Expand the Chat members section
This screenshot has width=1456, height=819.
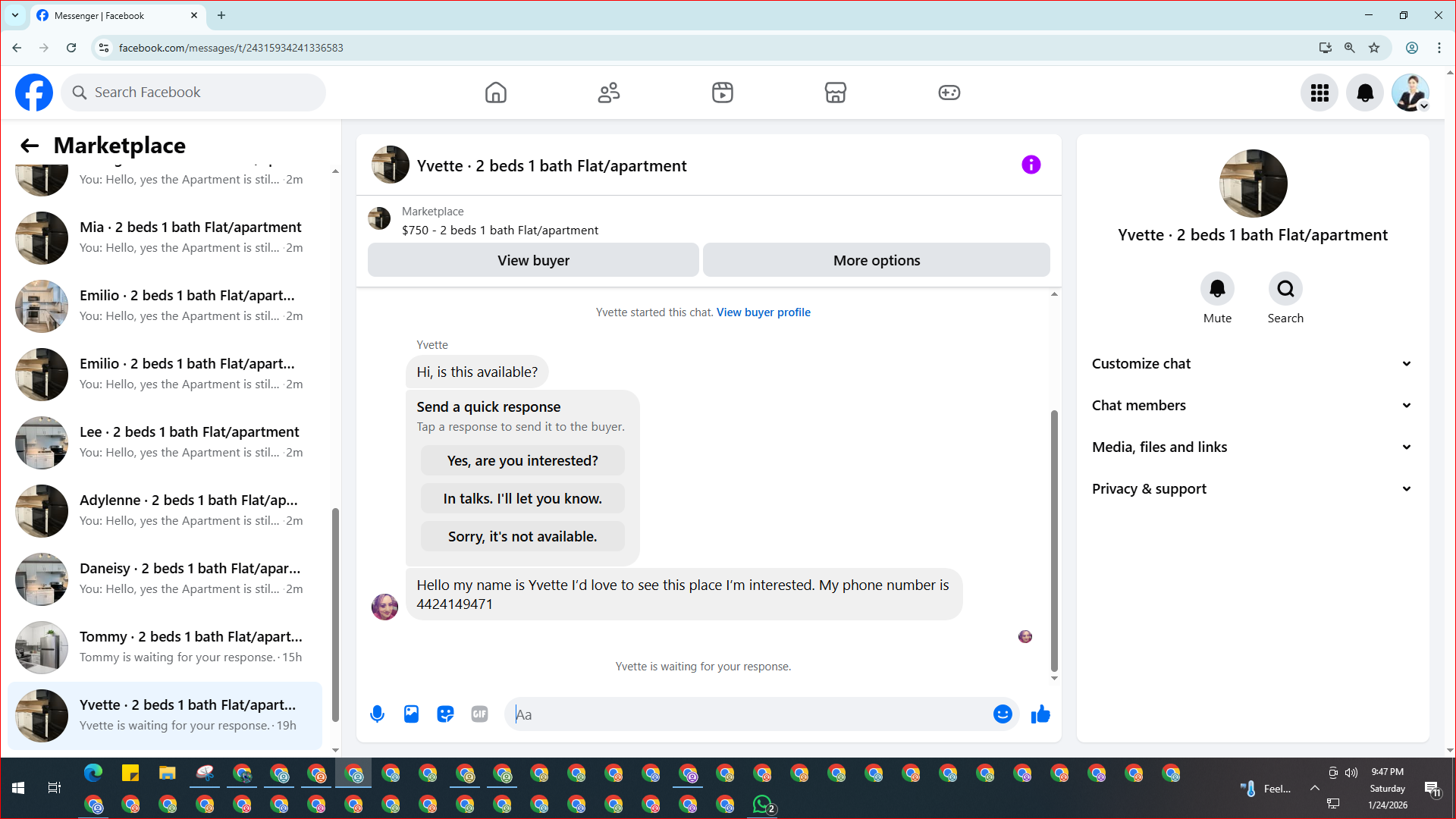[1251, 405]
